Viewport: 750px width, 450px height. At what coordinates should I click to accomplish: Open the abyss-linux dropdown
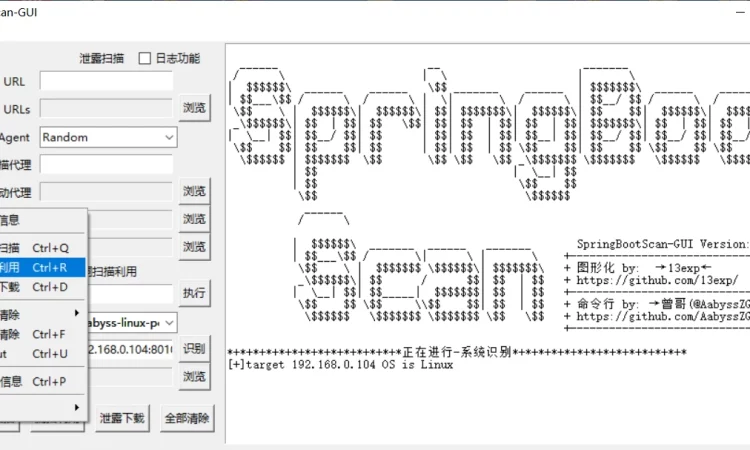(x=132, y=323)
